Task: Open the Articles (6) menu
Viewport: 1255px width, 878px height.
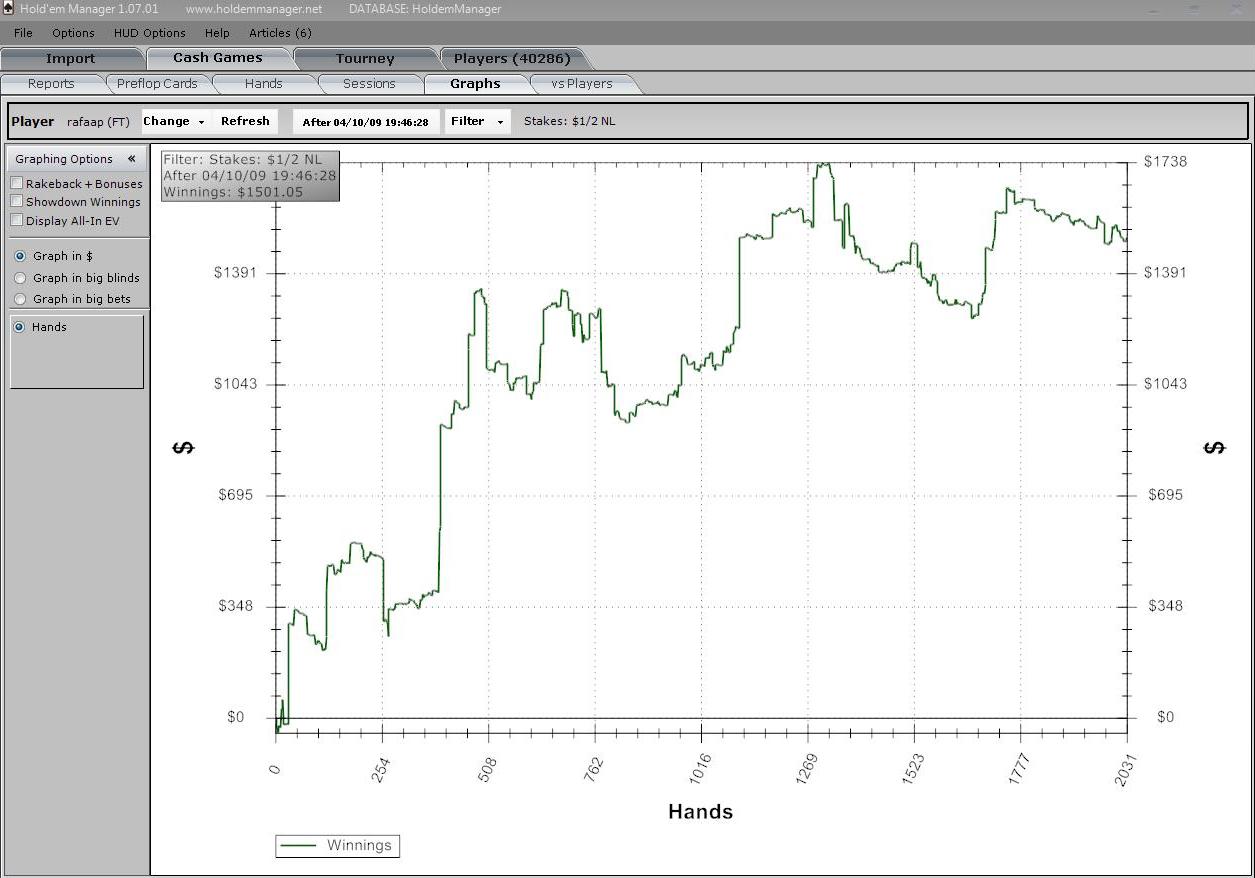Action: pos(280,33)
